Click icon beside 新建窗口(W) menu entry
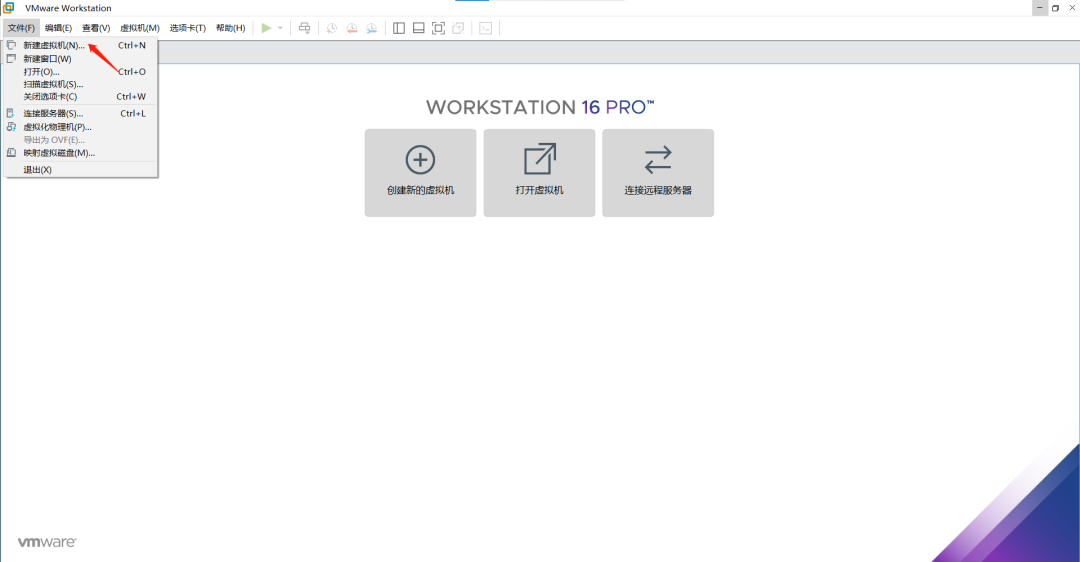The width and height of the screenshot is (1080, 562). click(11, 59)
